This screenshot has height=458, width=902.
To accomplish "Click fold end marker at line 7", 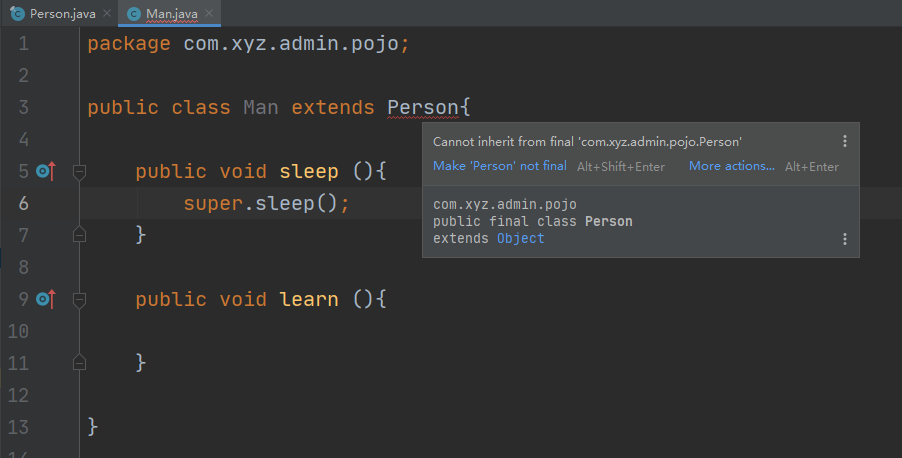I will pyautogui.click(x=79, y=235).
